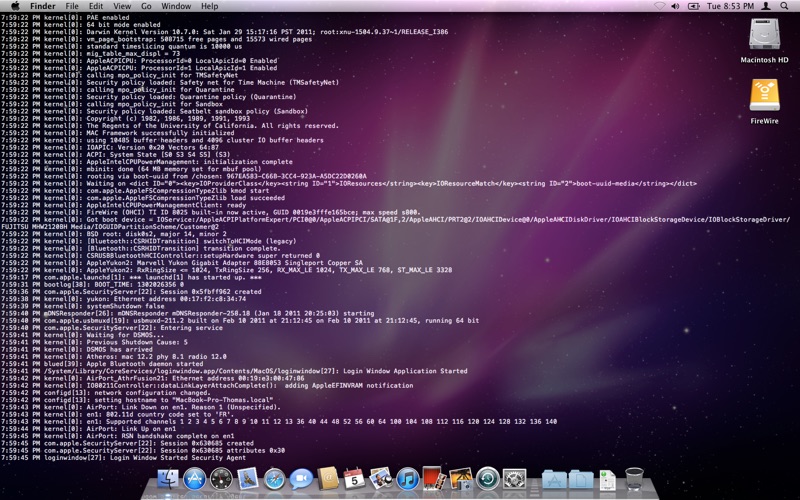Open the Spotlight search magnifier

[x=784, y=6]
